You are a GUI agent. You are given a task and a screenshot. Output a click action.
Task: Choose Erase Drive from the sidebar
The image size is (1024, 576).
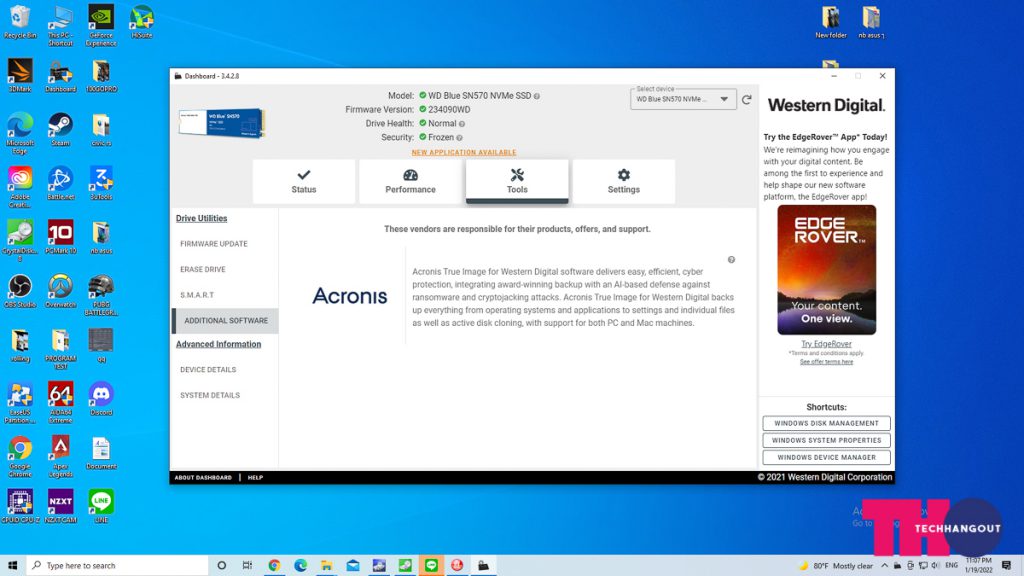coord(202,269)
